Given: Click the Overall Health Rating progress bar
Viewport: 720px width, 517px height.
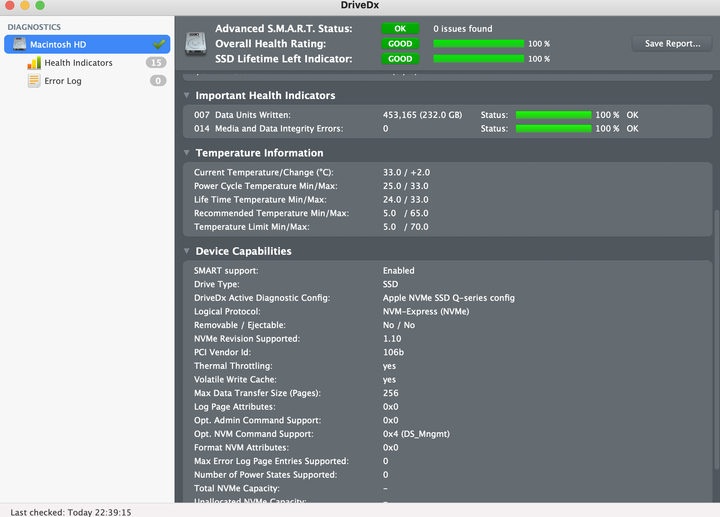Looking at the screenshot, I should pos(478,44).
